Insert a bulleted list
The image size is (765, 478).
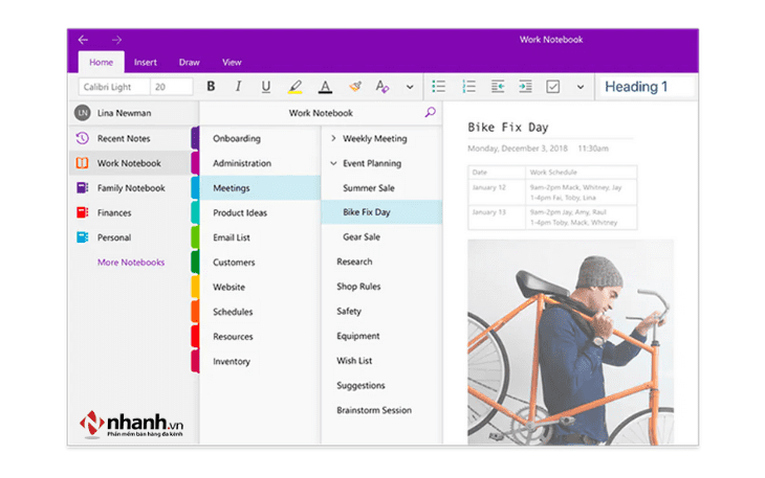[x=439, y=87]
